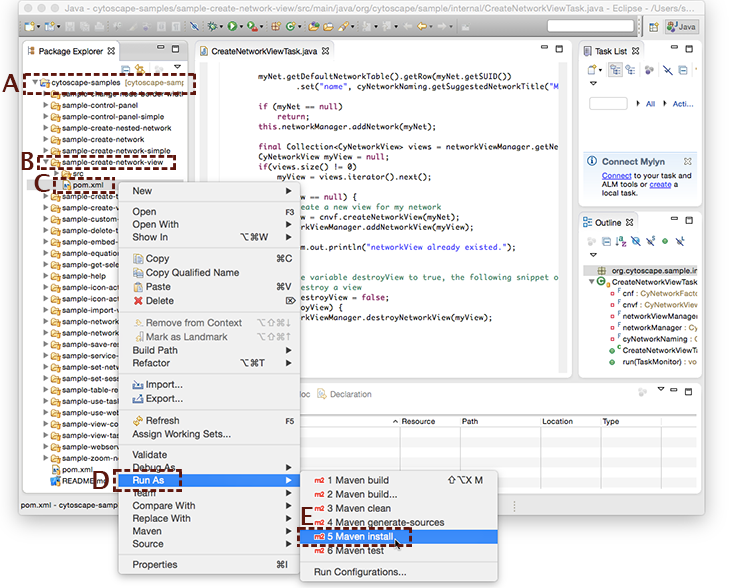
Task: Open the Outline view menu arrow
Action: (593, 255)
